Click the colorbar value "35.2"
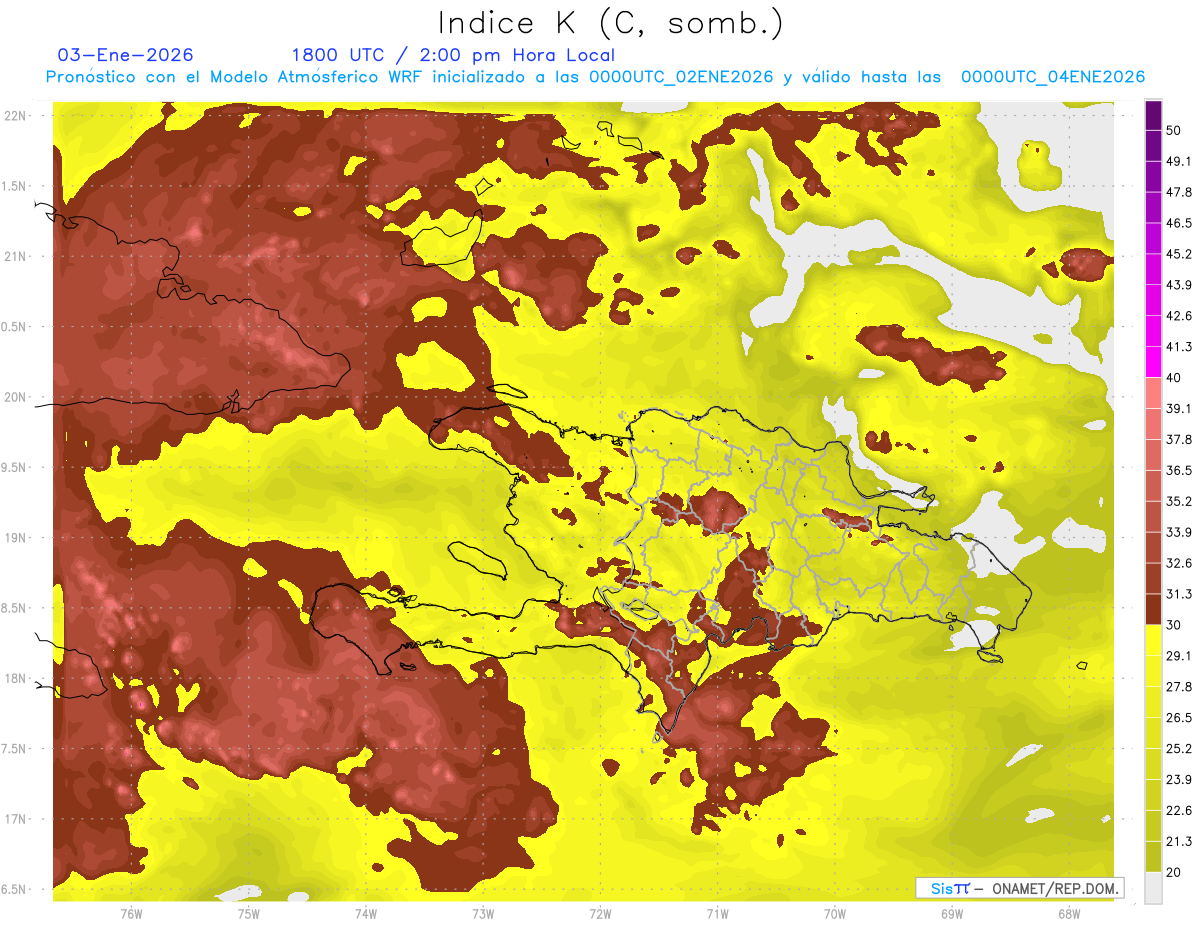The width and height of the screenshot is (1200, 927). (x=1179, y=501)
